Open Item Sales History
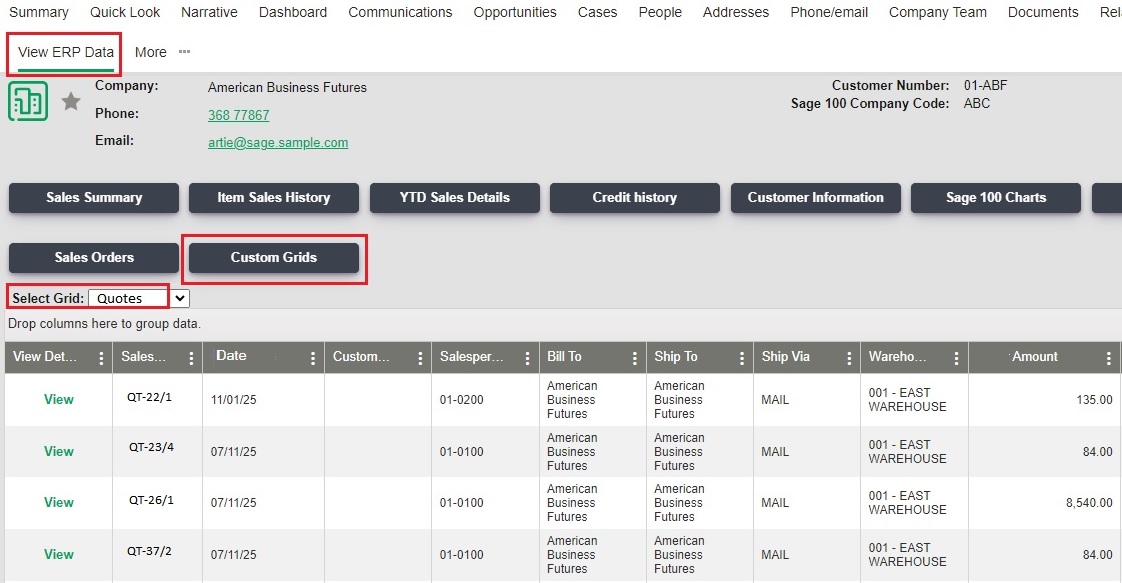The height and width of the screenshot is (583, 1122). coord(274,198)
